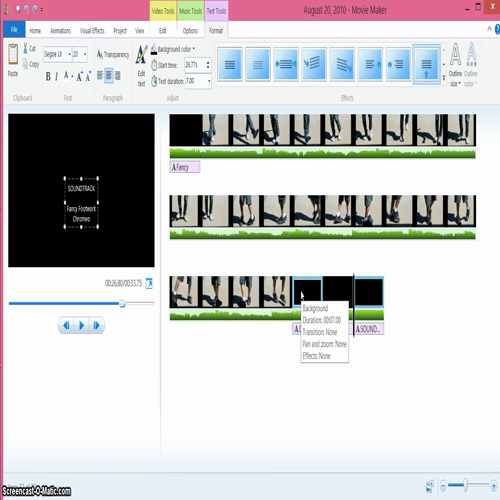
Task: Select the 'SOUND...' caption on the timeline
Action: pyautogui.click(x=369, y=329)
